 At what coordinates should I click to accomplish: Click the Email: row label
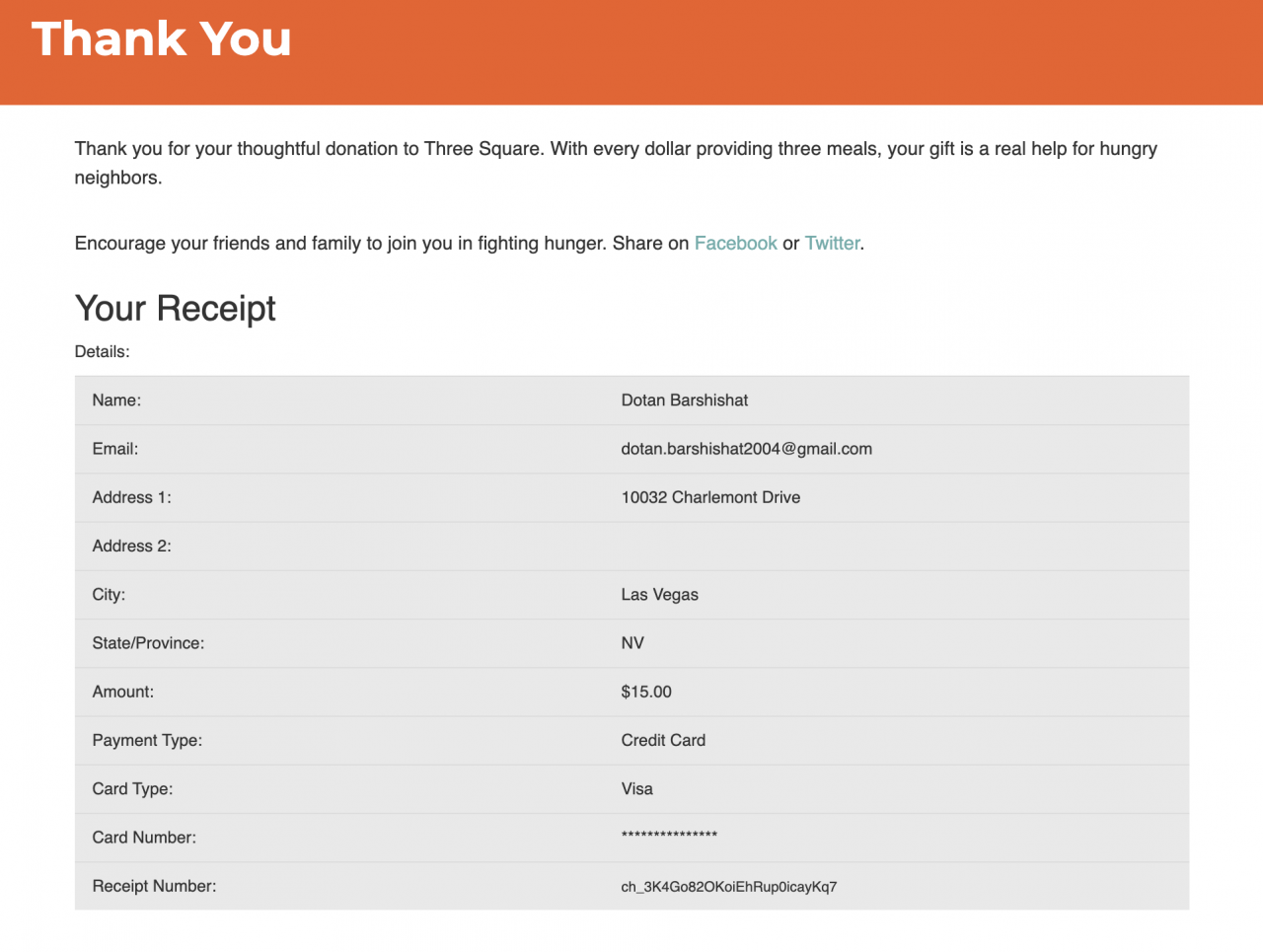pyautogui.click(x=115, y=449)
